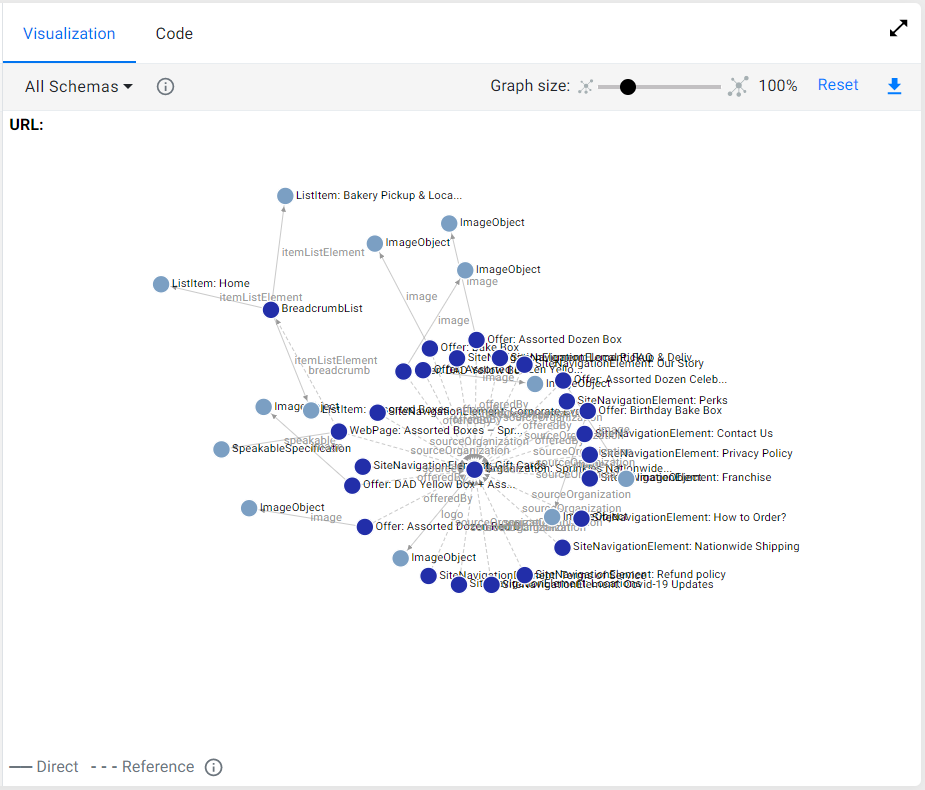Select the Offer: DAD Yellow Box + Ass node
The image size is (925, 790).
pos(352,486)
